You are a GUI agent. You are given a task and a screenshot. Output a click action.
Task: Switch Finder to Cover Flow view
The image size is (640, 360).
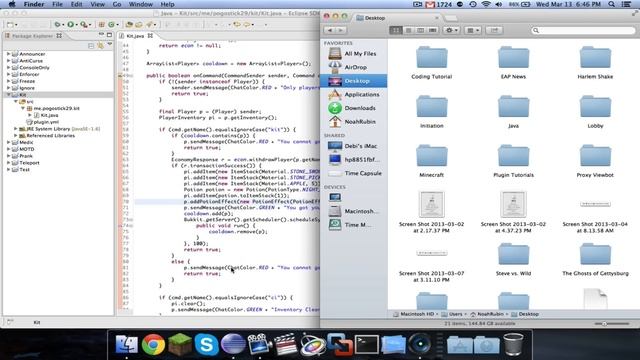[433, 30]
